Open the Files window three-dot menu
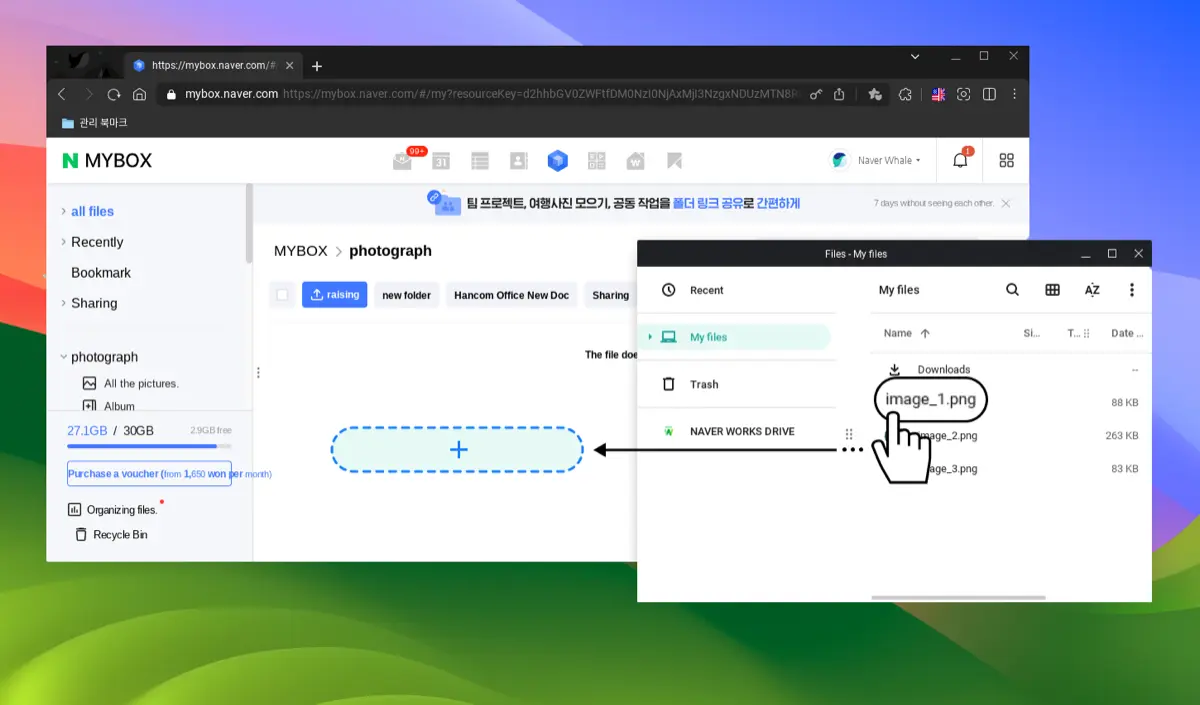The width and height of the screenshot is (1200, 705). 1132,290
